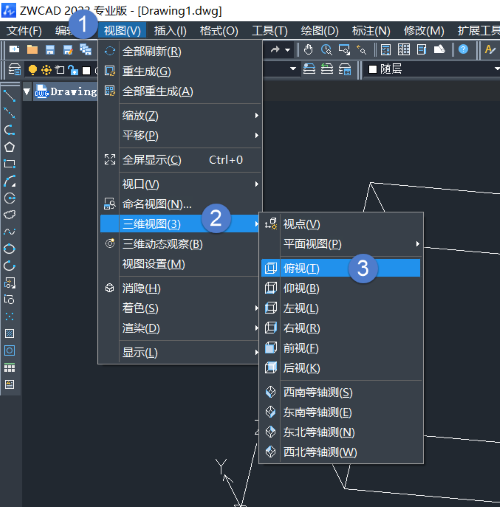Open 视图设置(M) entry
This screenshot has height=507, width=500.
[180, 264]
